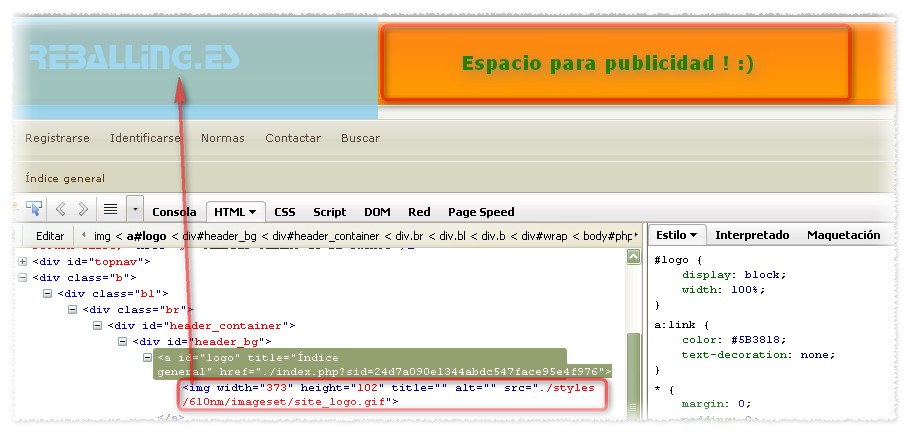Image resolution: width=909 pixels, height=433 pixels.
Task: Collapse the header_container div node
Action: [98, 325]
